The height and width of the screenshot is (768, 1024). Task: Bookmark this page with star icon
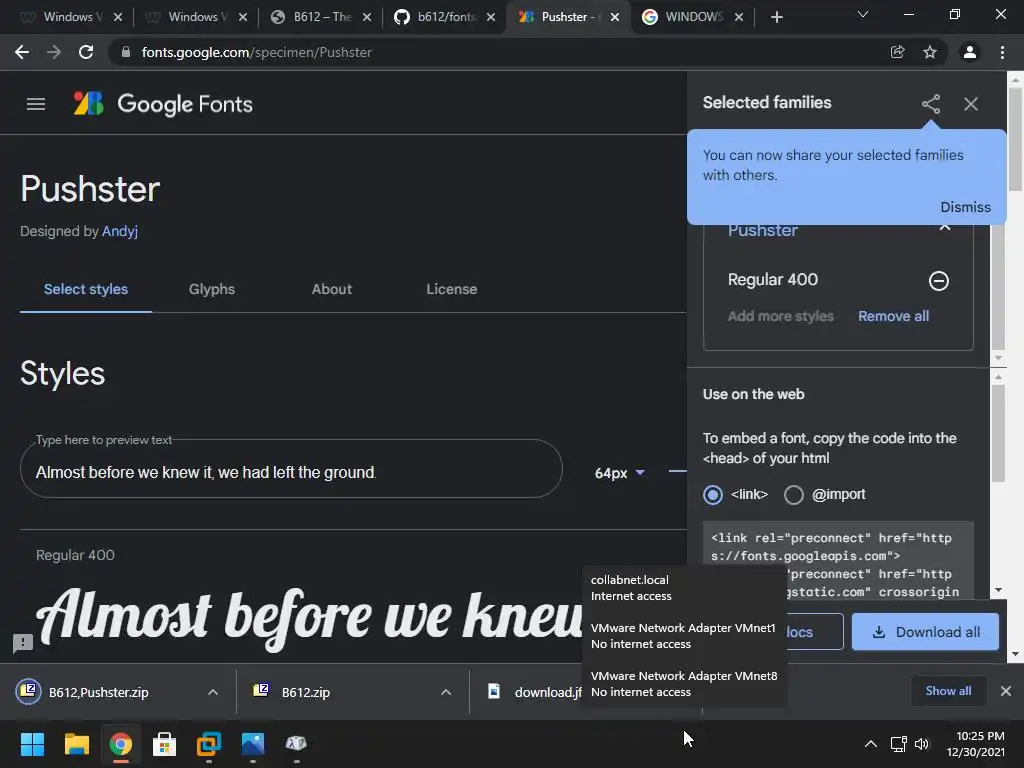point(930,52)
